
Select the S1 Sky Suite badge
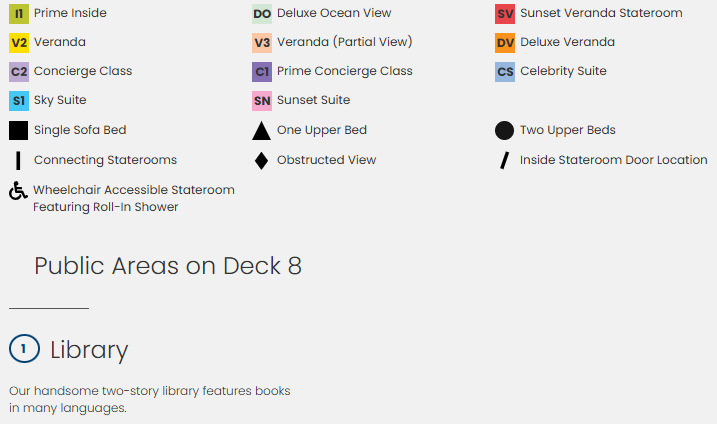[19, 101]
